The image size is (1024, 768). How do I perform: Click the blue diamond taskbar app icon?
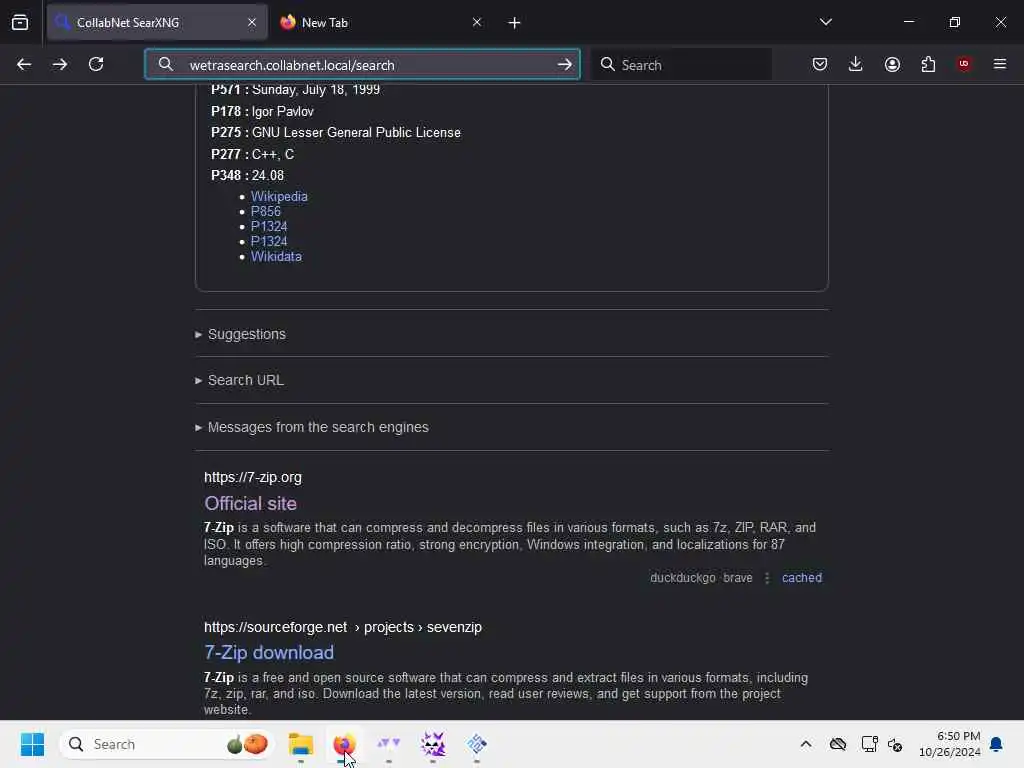pyautogui.click(x=477, y=744)
